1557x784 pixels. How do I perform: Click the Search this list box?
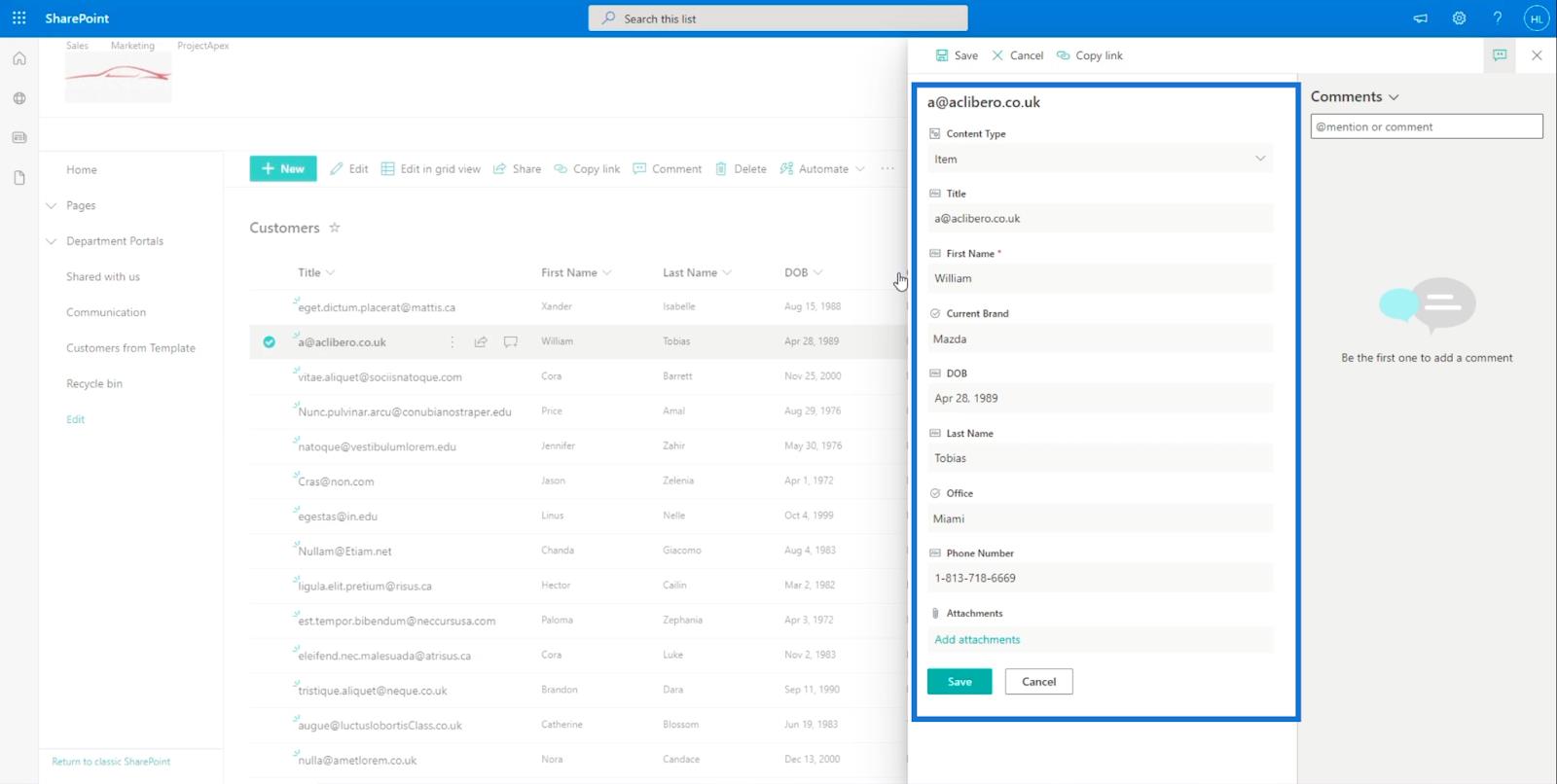[778, 18]
